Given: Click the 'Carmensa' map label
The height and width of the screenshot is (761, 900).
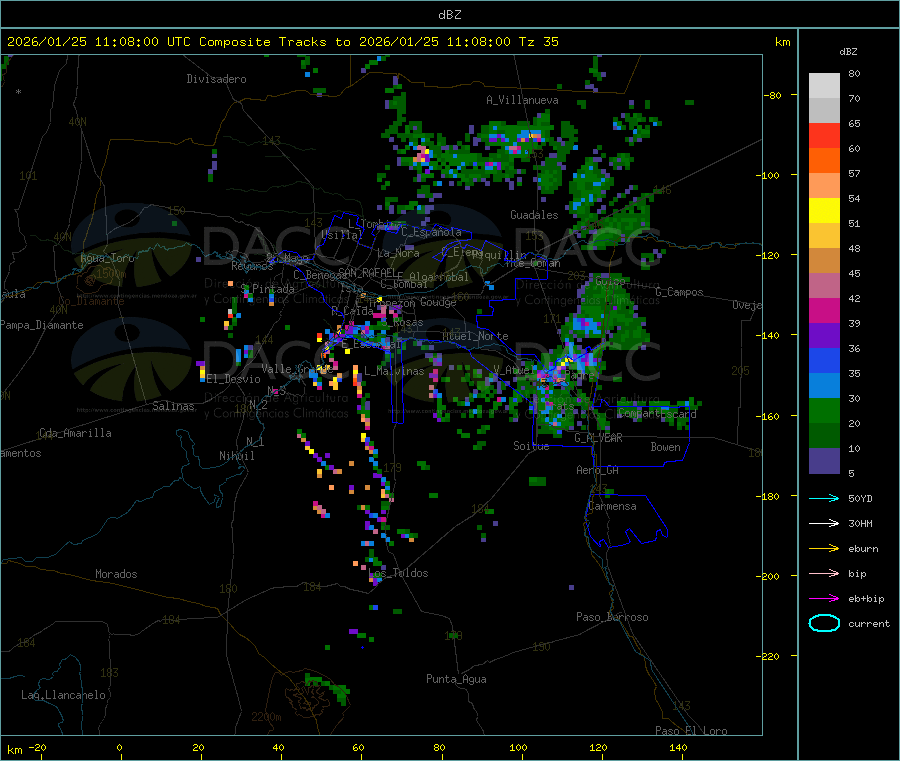Looking at the screenshot, I should 612,506.
